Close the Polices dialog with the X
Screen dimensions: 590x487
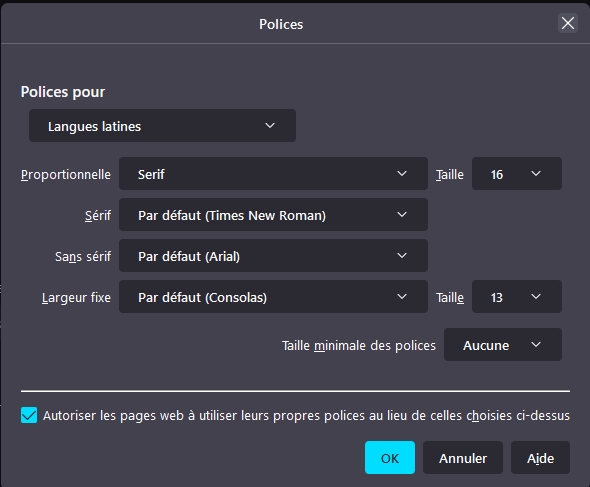[567, 23]
